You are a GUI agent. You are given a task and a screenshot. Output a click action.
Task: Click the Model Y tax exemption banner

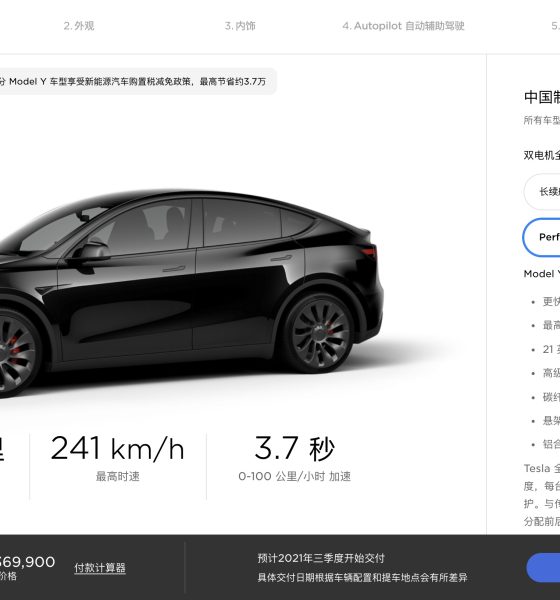[136, 82]
